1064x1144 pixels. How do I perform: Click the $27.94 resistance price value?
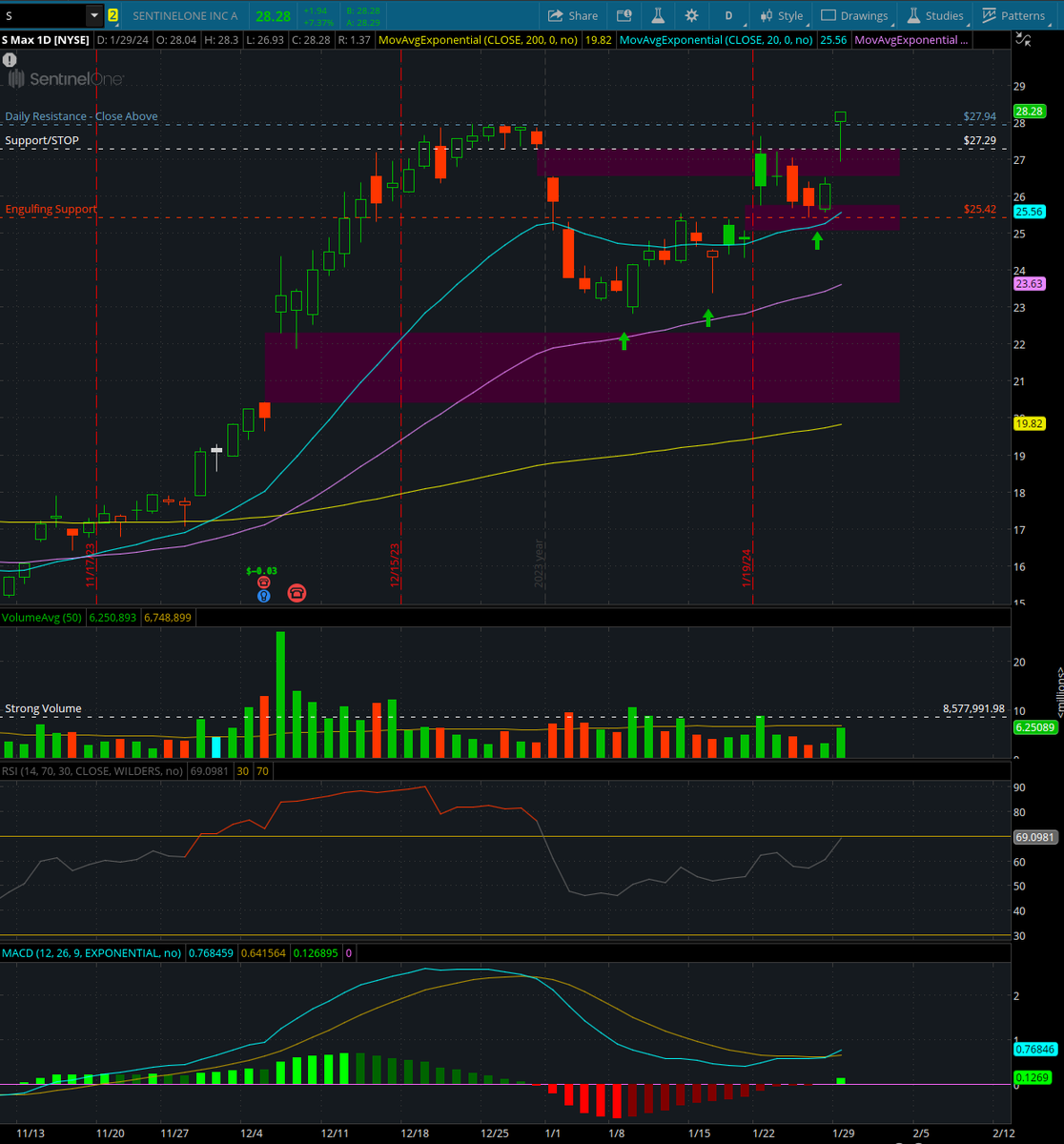point(979,116)
